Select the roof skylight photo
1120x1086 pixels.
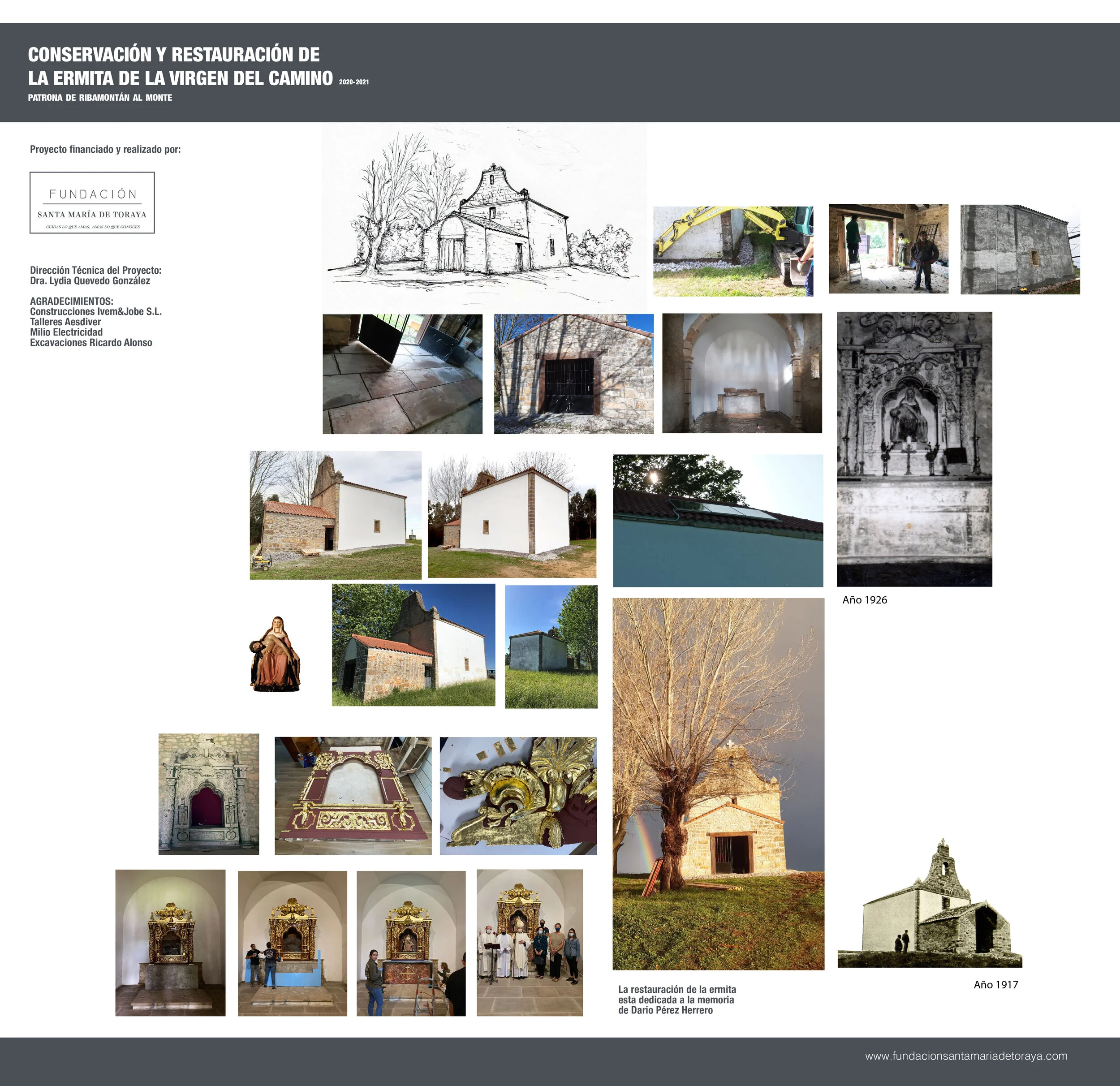coord(718,520)
